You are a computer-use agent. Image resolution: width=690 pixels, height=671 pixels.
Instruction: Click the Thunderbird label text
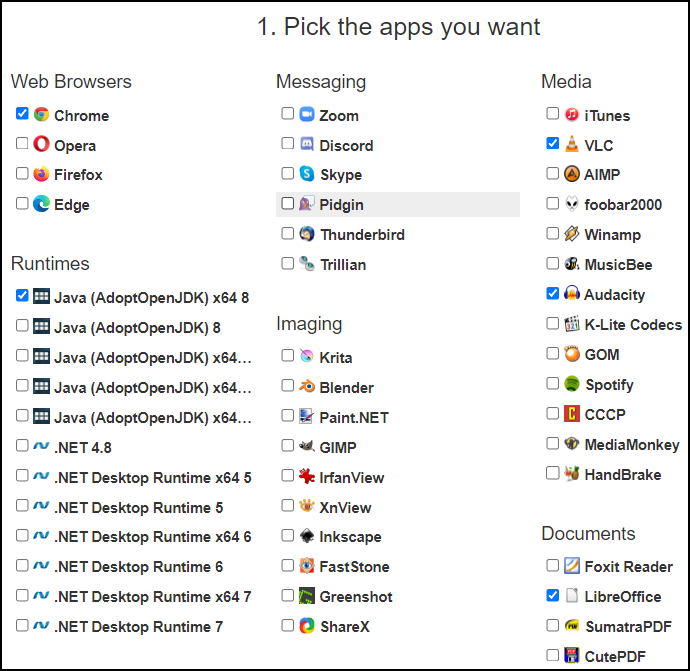pyautogui.click(x=362, y=235)
